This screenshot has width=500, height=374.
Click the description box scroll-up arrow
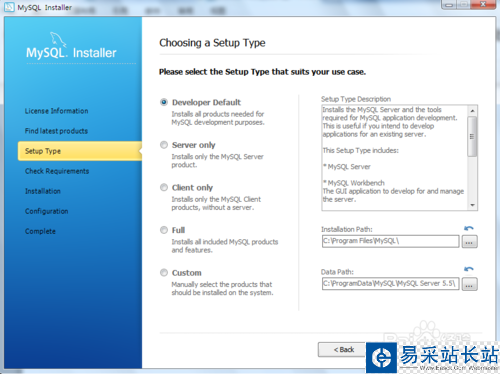click(x=472, y=110)
